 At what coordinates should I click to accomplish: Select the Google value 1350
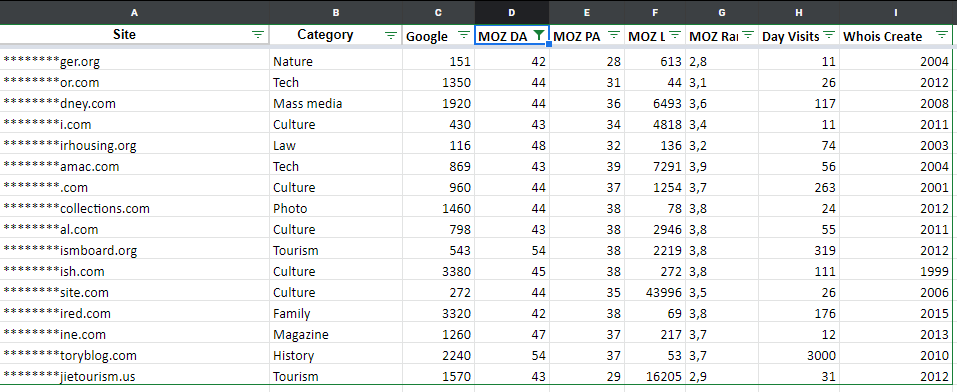pyautogui.click(x=438, y=82)
